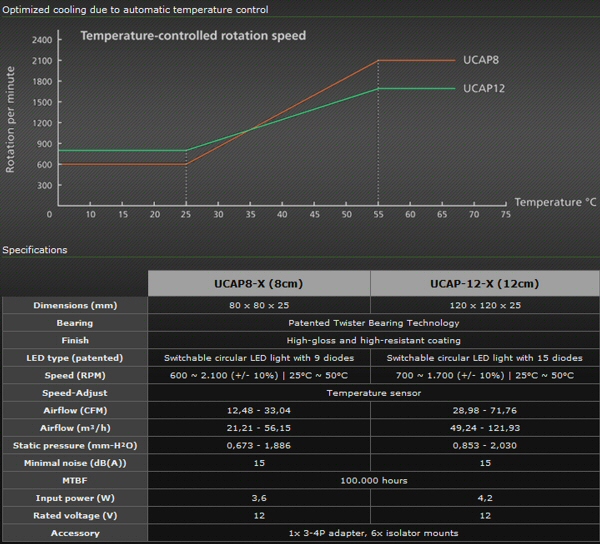Click the '3,6' input power cell
The height and width of the screenshot is (544, 600).
259,498
